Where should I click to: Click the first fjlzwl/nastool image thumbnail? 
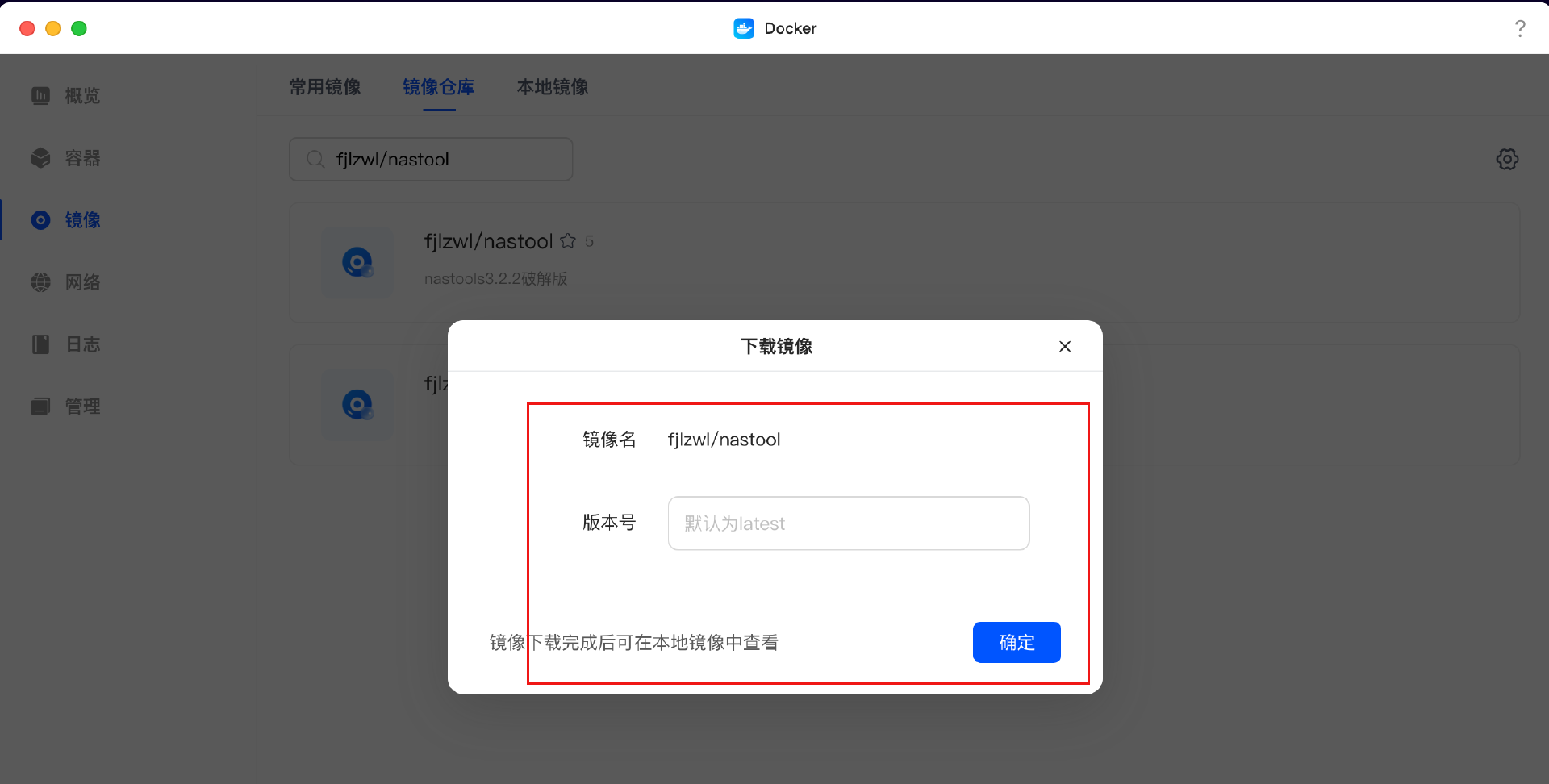point(357,263)
